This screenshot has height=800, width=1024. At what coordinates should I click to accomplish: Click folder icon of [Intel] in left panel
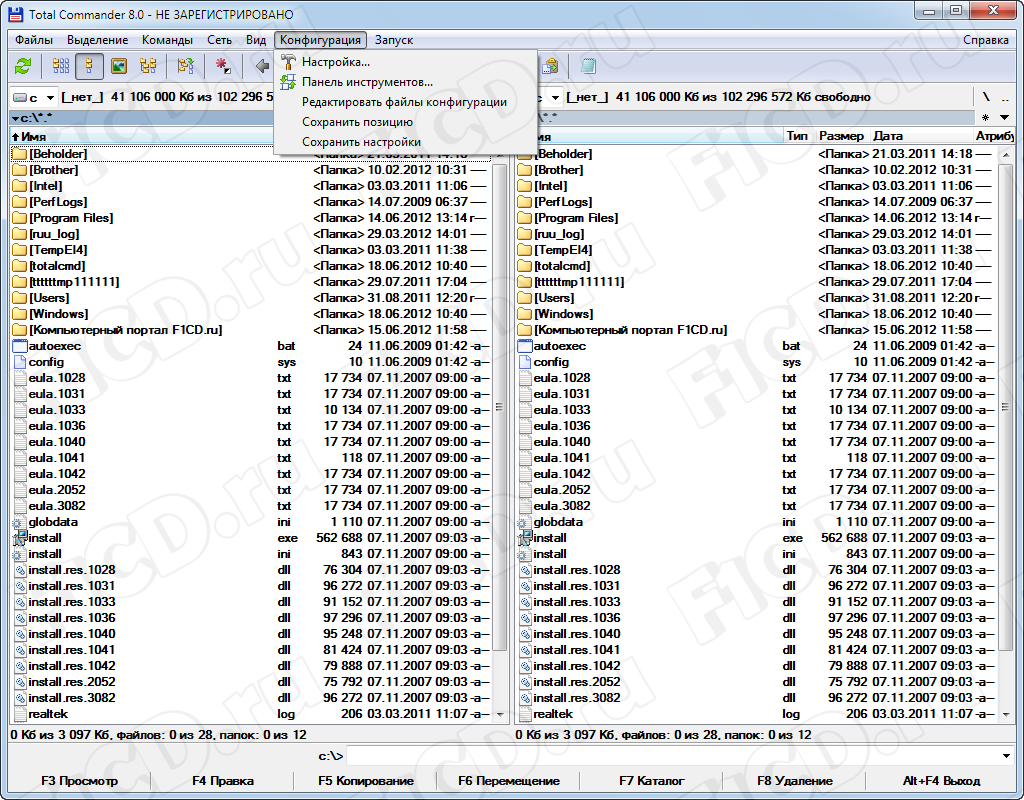pyautogui.click(x=20, y=186)
